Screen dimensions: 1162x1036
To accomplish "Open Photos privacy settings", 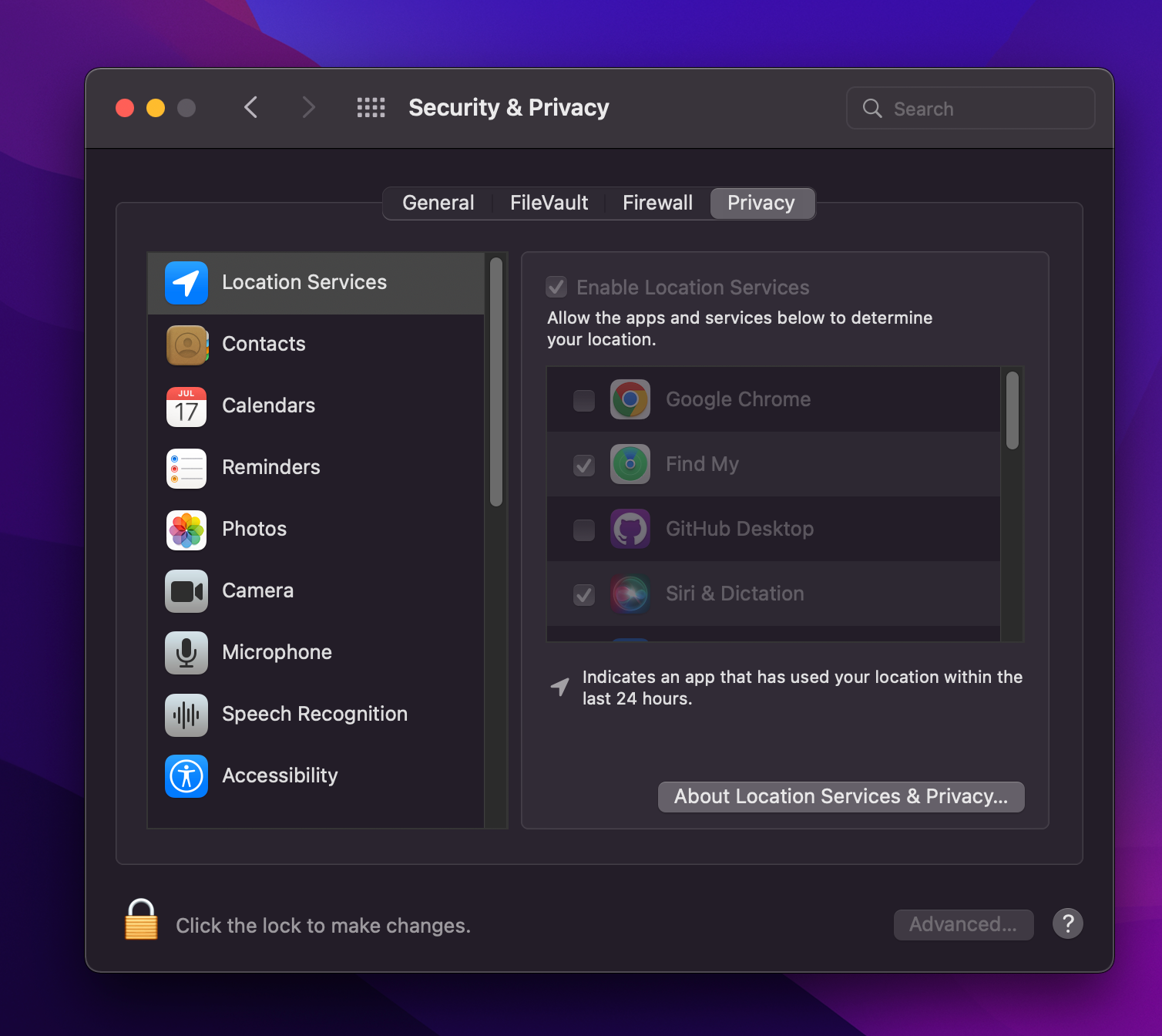I will click(x=254, y=530).
